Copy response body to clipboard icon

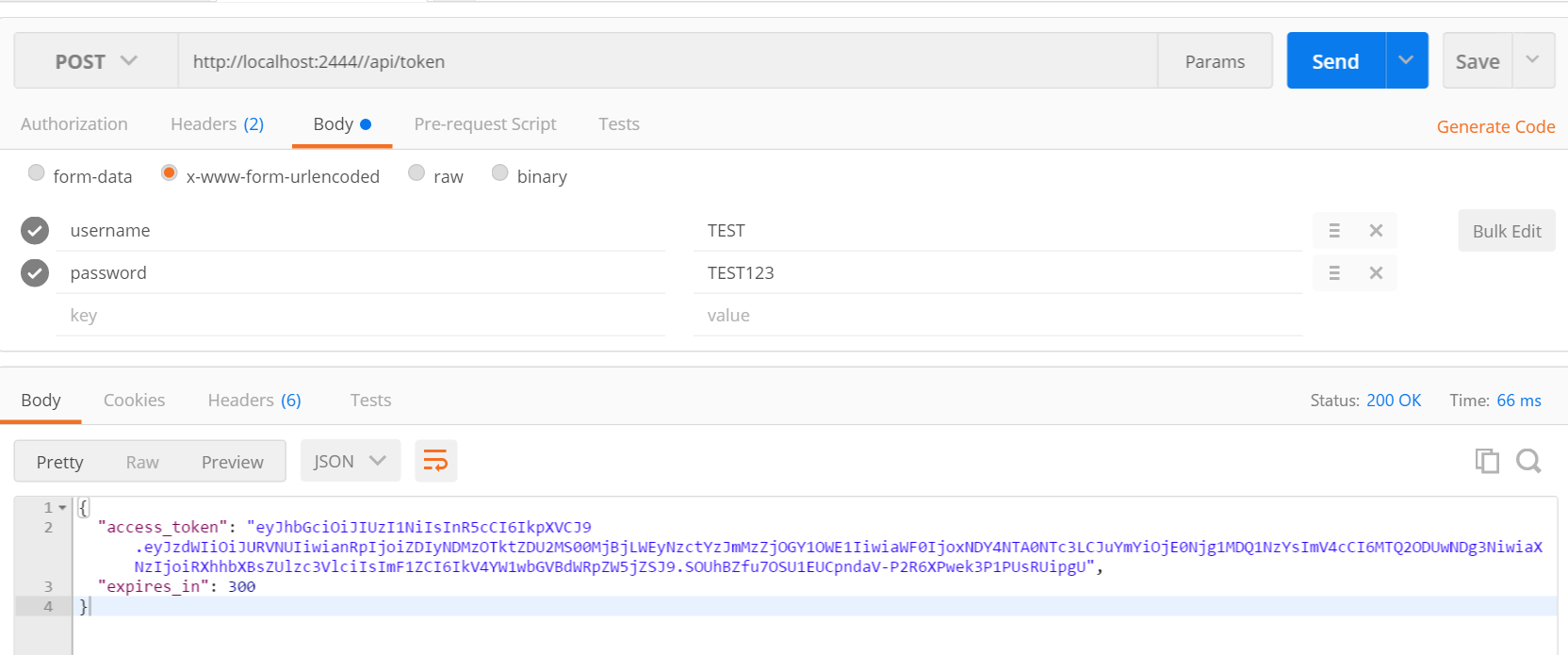point(1487,461)
